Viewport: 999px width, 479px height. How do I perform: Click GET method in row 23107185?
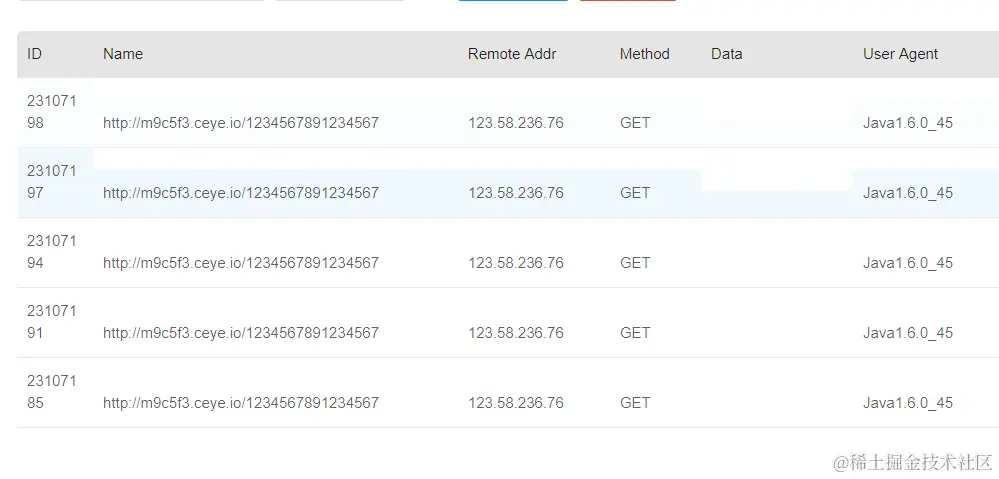(x=635, y=403)
